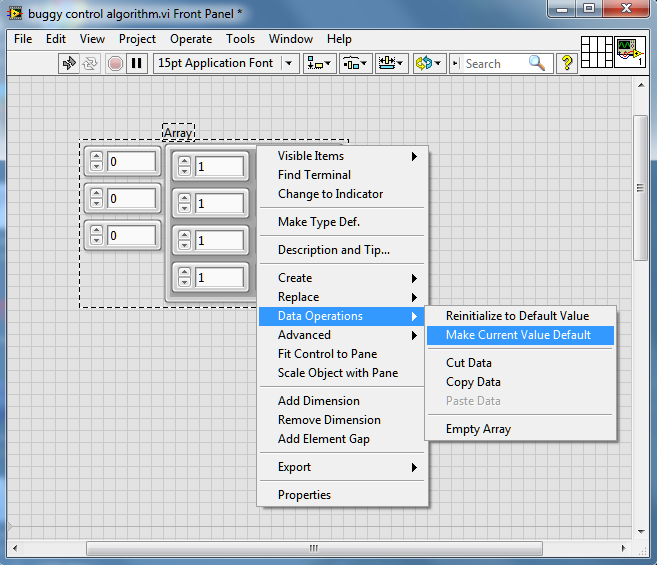The image size is (657, 565).
Task: Click the VI icon in top-right corner
Action: point(630,52)
